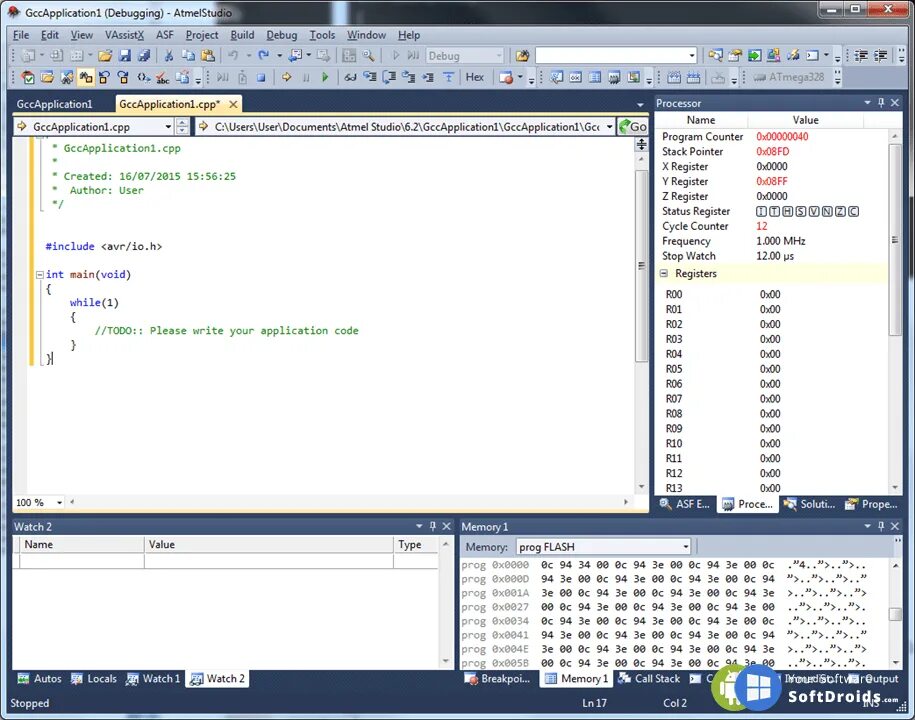Open the Debug menu

click(282, 35)
